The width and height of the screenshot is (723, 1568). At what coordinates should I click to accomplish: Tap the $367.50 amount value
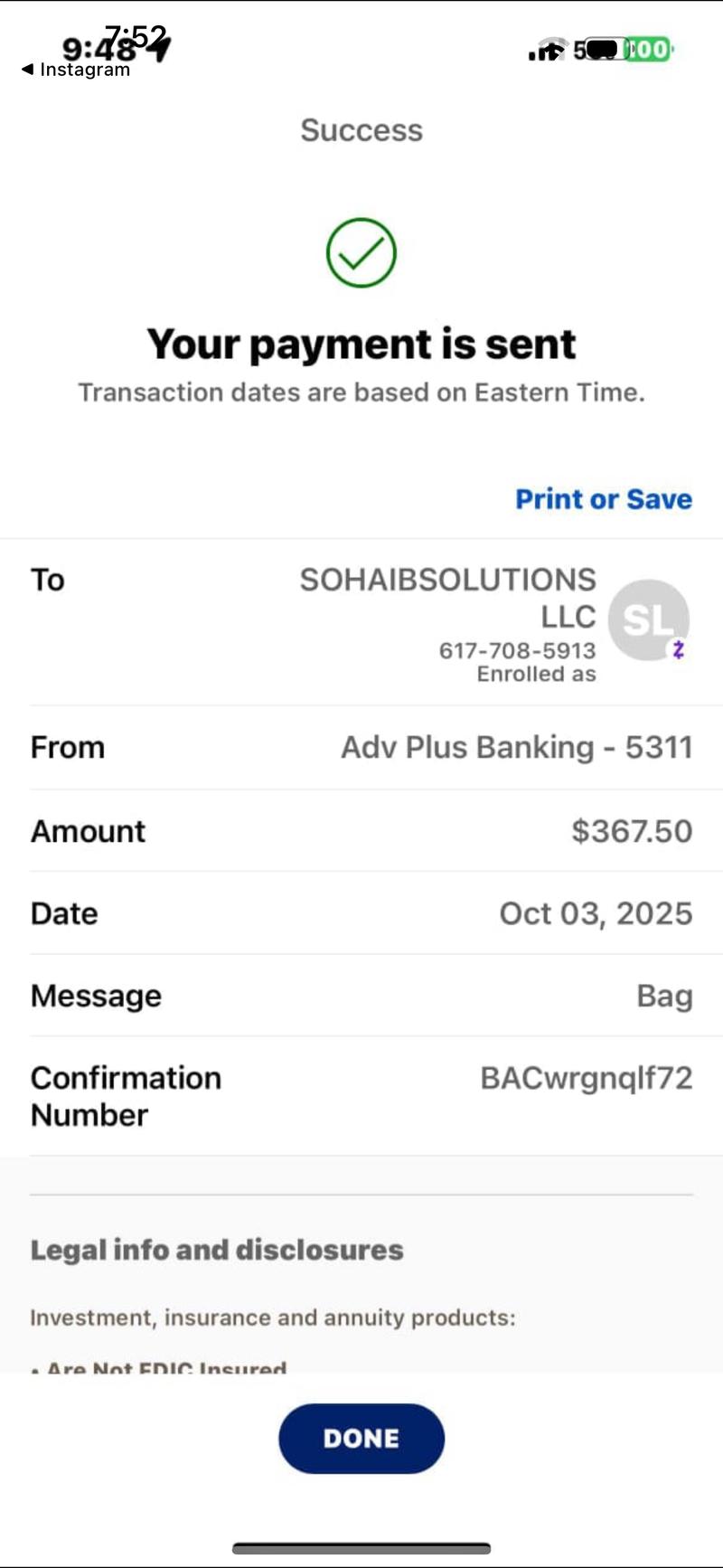(632, 831)
